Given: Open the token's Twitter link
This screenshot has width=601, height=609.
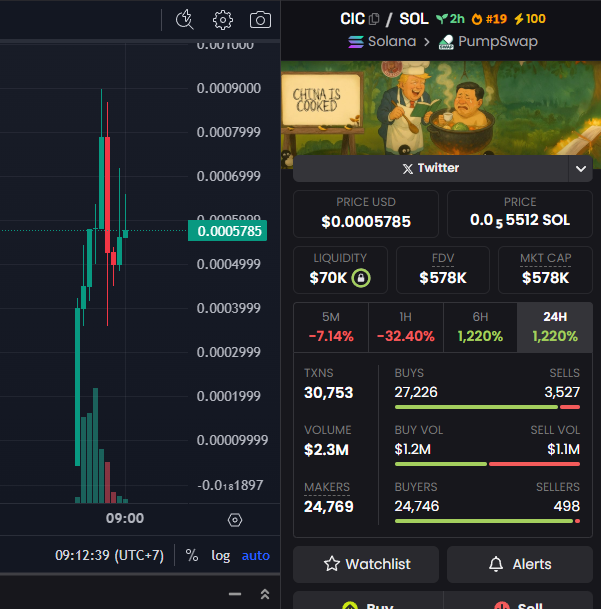Looking at the screenshot, I should point(430,168).
